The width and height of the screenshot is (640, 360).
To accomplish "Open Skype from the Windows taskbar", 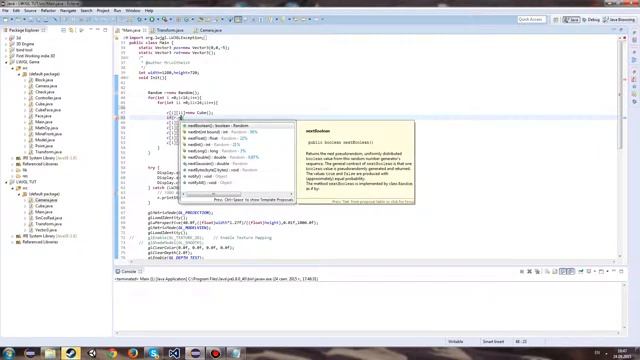I will (153, 353).
